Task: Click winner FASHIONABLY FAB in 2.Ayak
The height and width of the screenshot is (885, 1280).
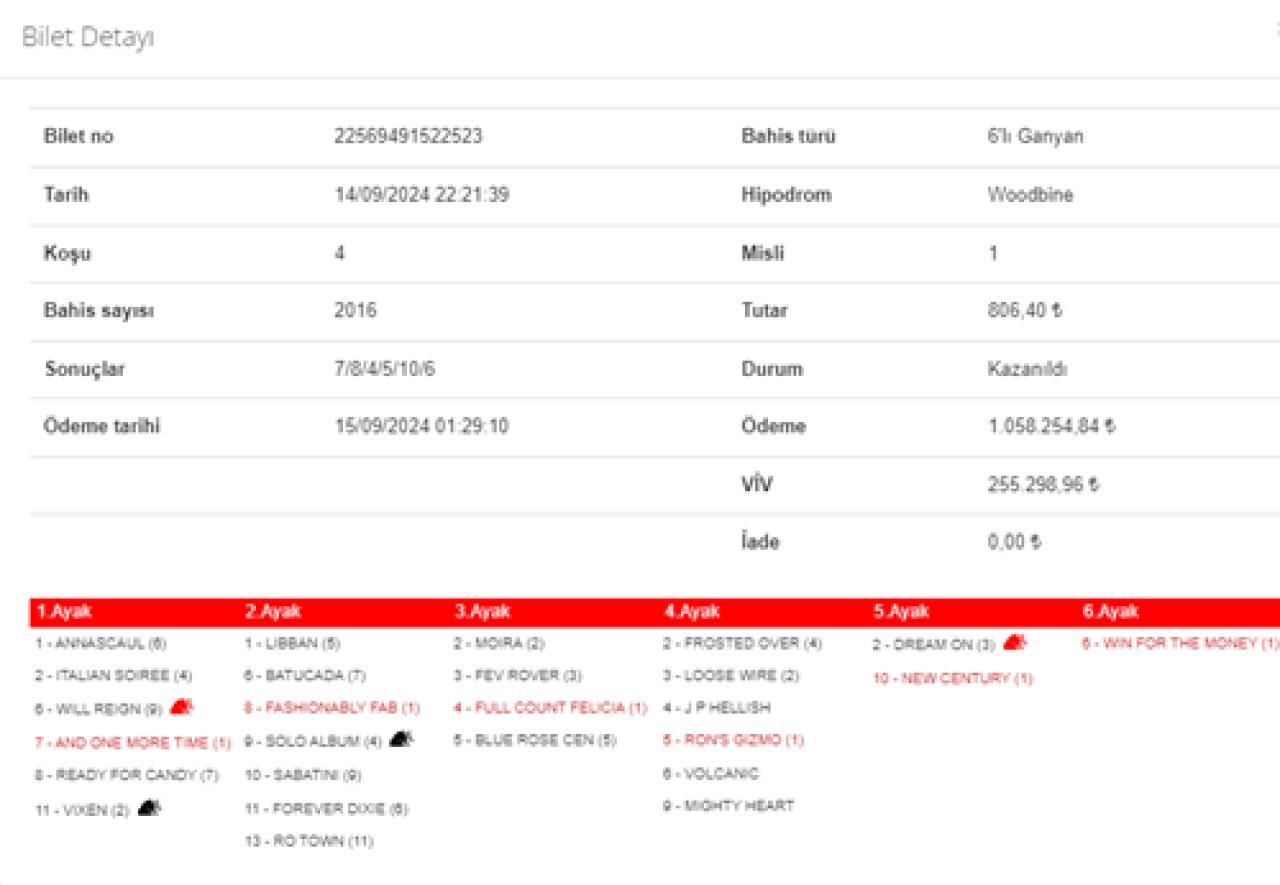Action: pyautogui.click(x=332, y=708)
